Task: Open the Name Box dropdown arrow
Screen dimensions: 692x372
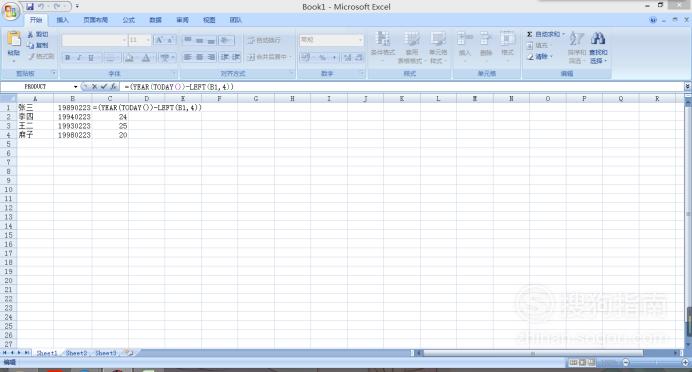Action: (75, 86)
